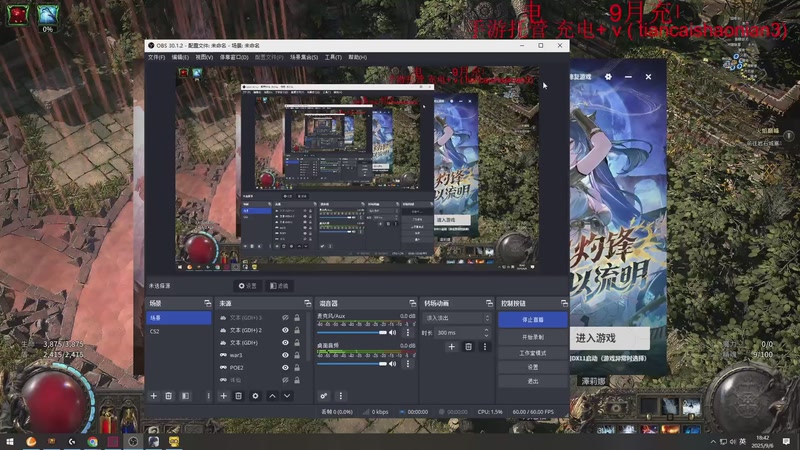800x450 pixels.
Task: Move selected source up
Action: 272,396
